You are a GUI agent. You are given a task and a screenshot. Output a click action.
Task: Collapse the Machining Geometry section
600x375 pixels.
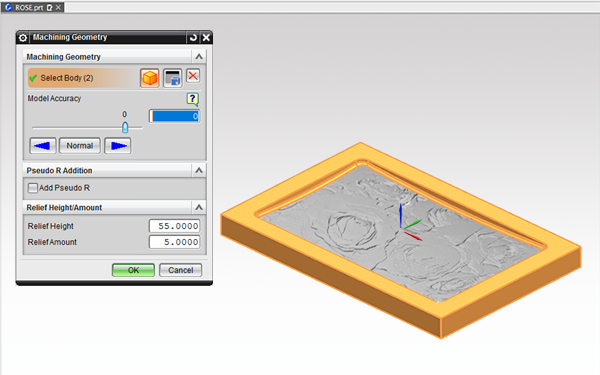click(199, 57)
